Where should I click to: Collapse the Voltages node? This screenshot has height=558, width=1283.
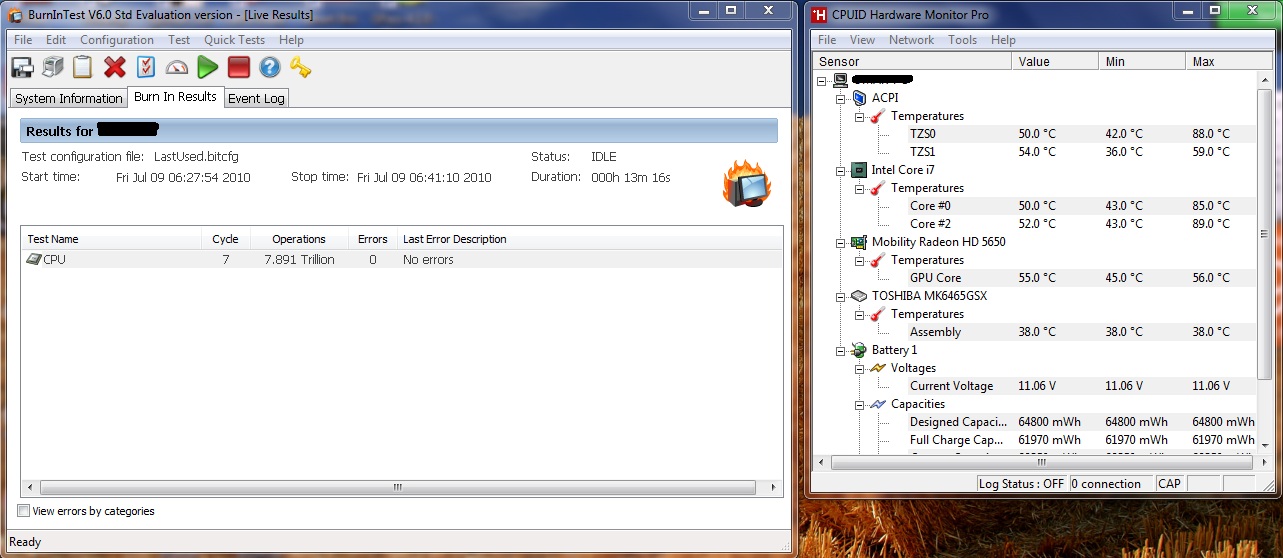coord(859,368)
